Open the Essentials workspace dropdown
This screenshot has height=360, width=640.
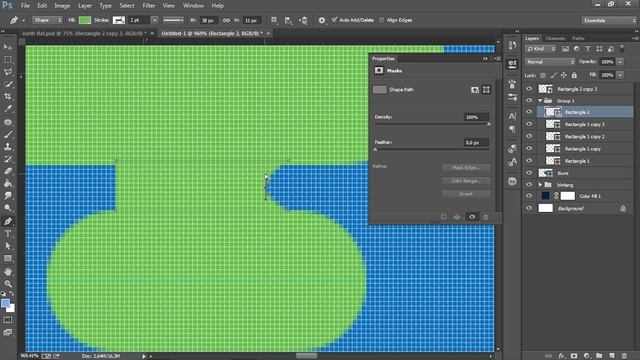coord(609,20)
